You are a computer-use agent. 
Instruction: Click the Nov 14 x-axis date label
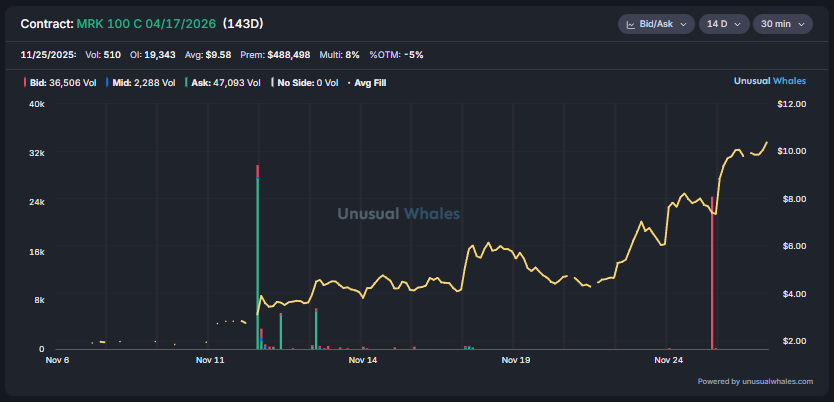coord(362,359)
